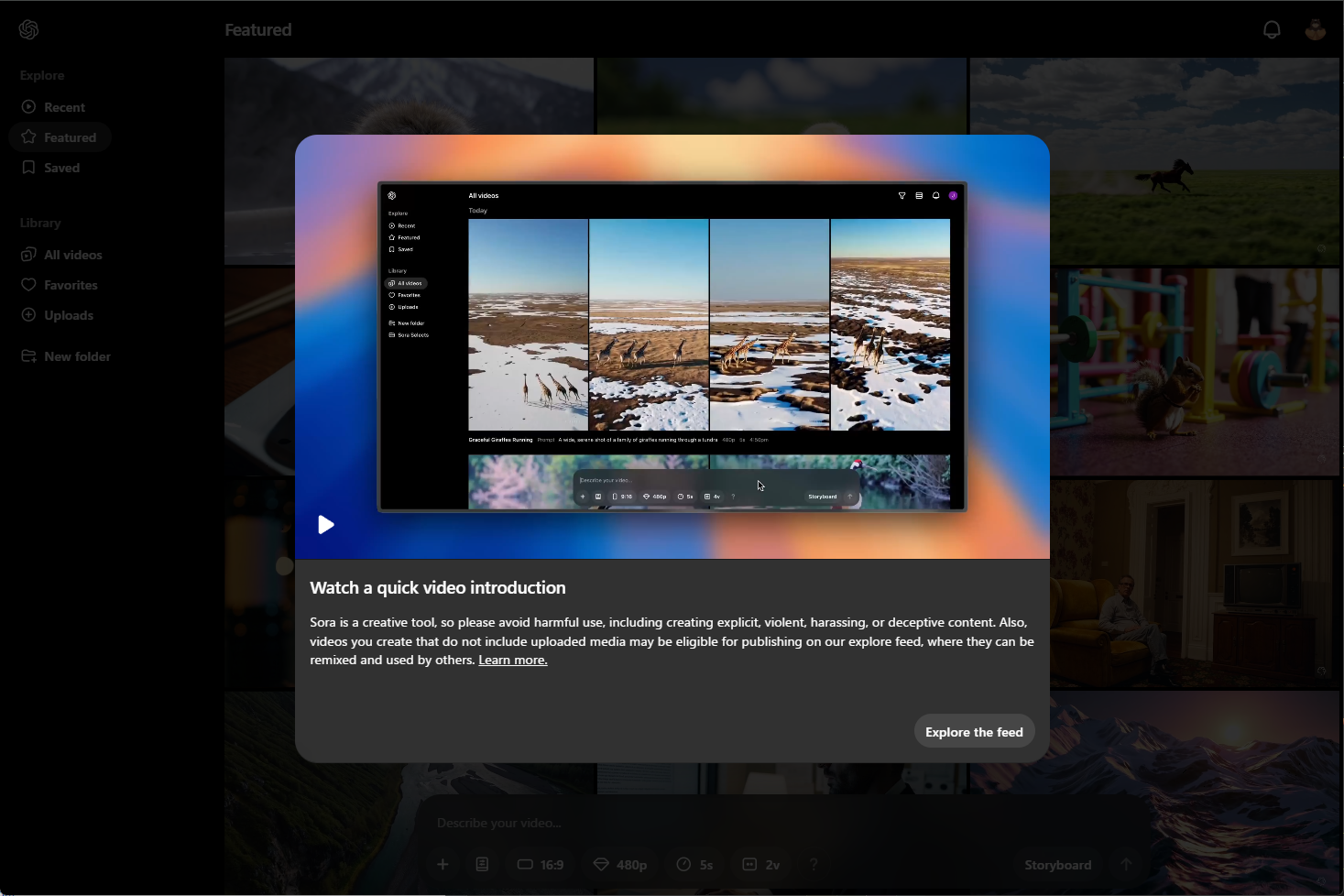Open the user profile avatar
Image resolution: width=1344 pixels, height=896 pixels.
pos(1316,29)
